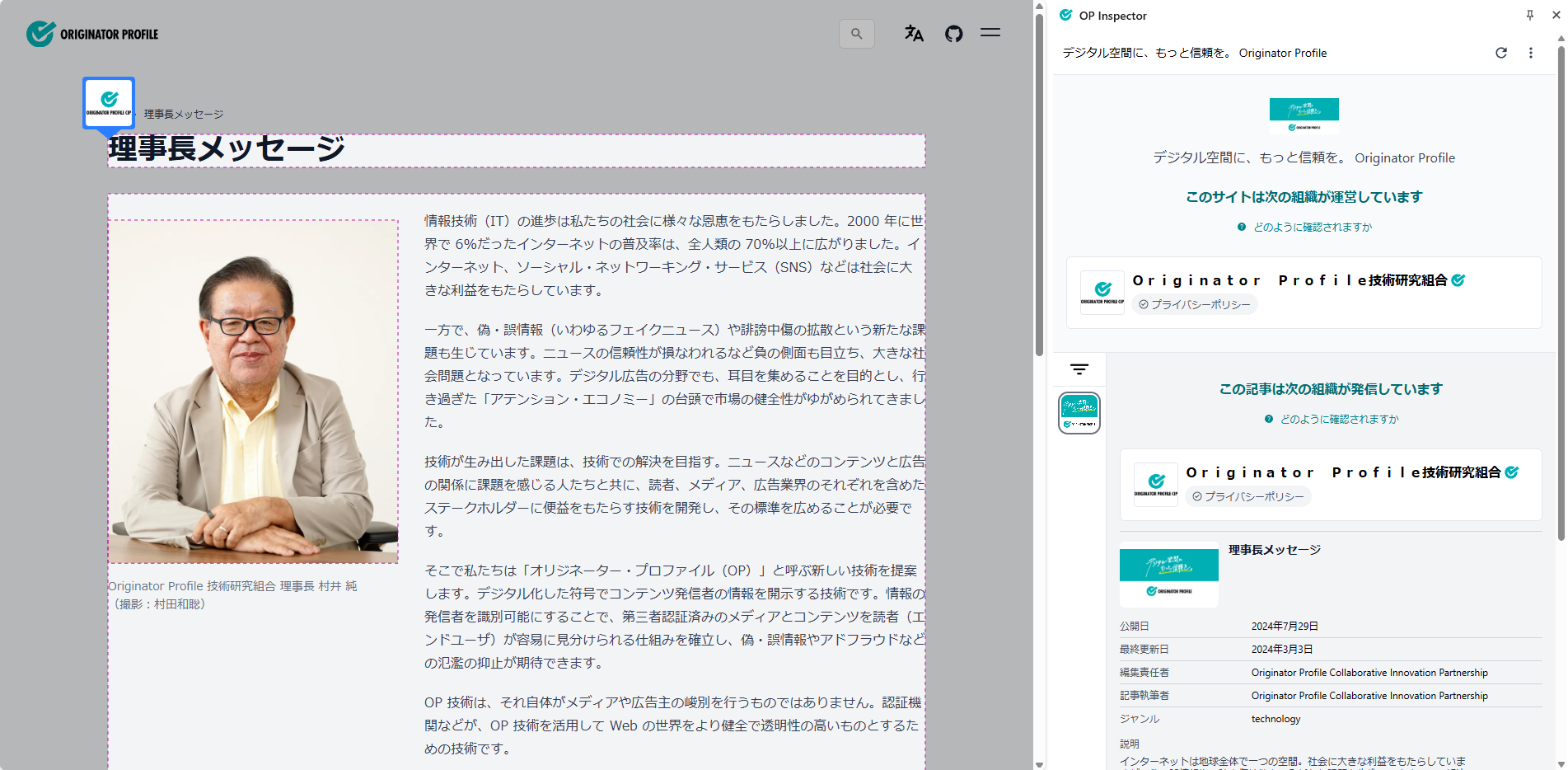Click どのように確認されますか under site operator heading

[x=1313, y=228]
